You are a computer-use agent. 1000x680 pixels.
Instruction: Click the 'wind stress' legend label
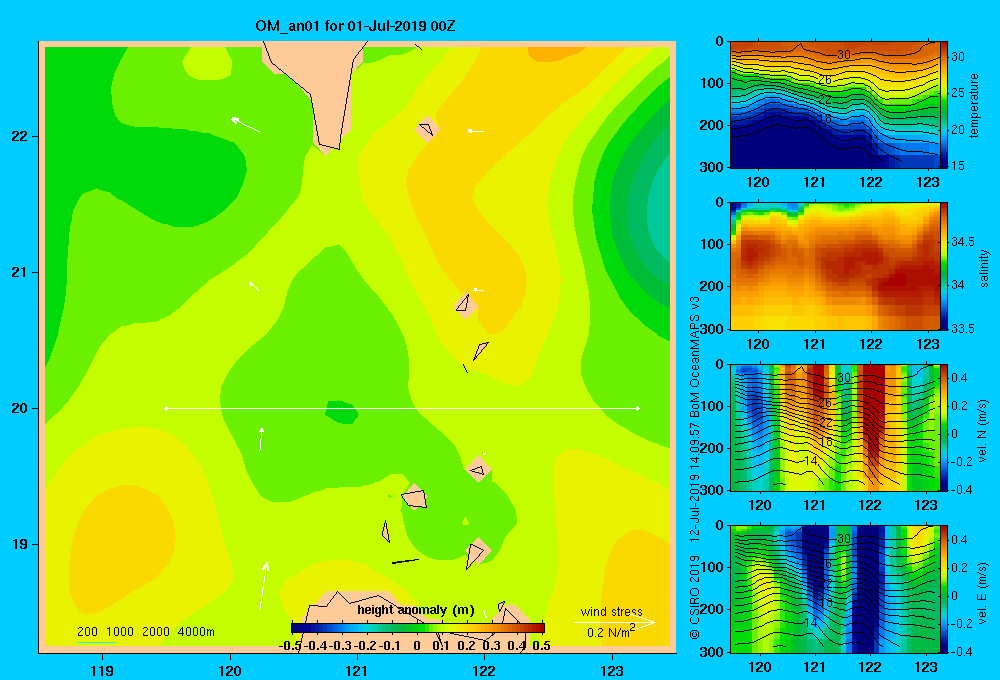point(611,611)
